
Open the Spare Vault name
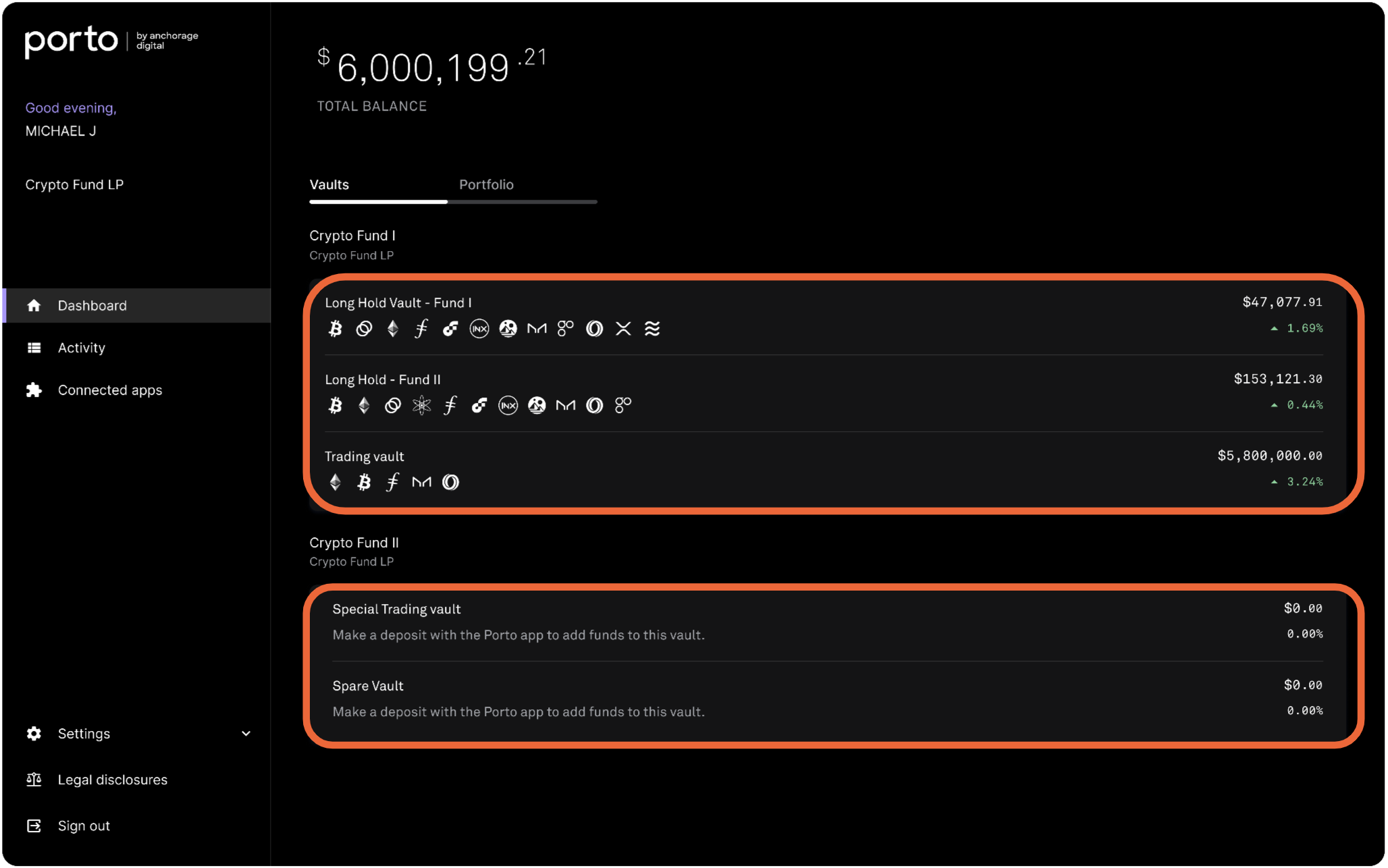(x=368, y=686)
